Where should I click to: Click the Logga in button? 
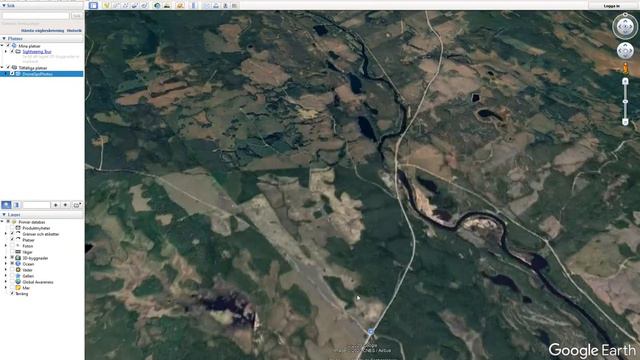611,5
